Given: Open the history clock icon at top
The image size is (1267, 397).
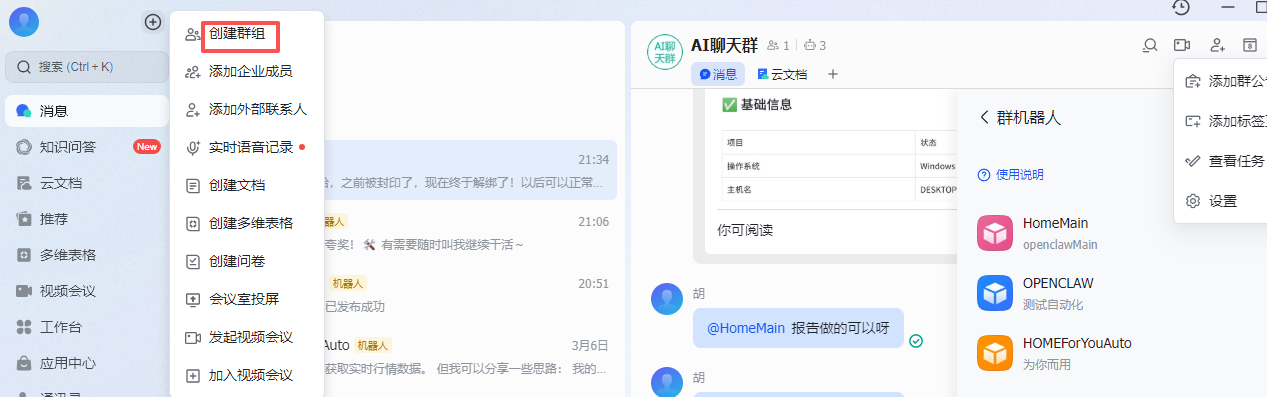Looking at the screenshot, I should tap(1181, 8).
